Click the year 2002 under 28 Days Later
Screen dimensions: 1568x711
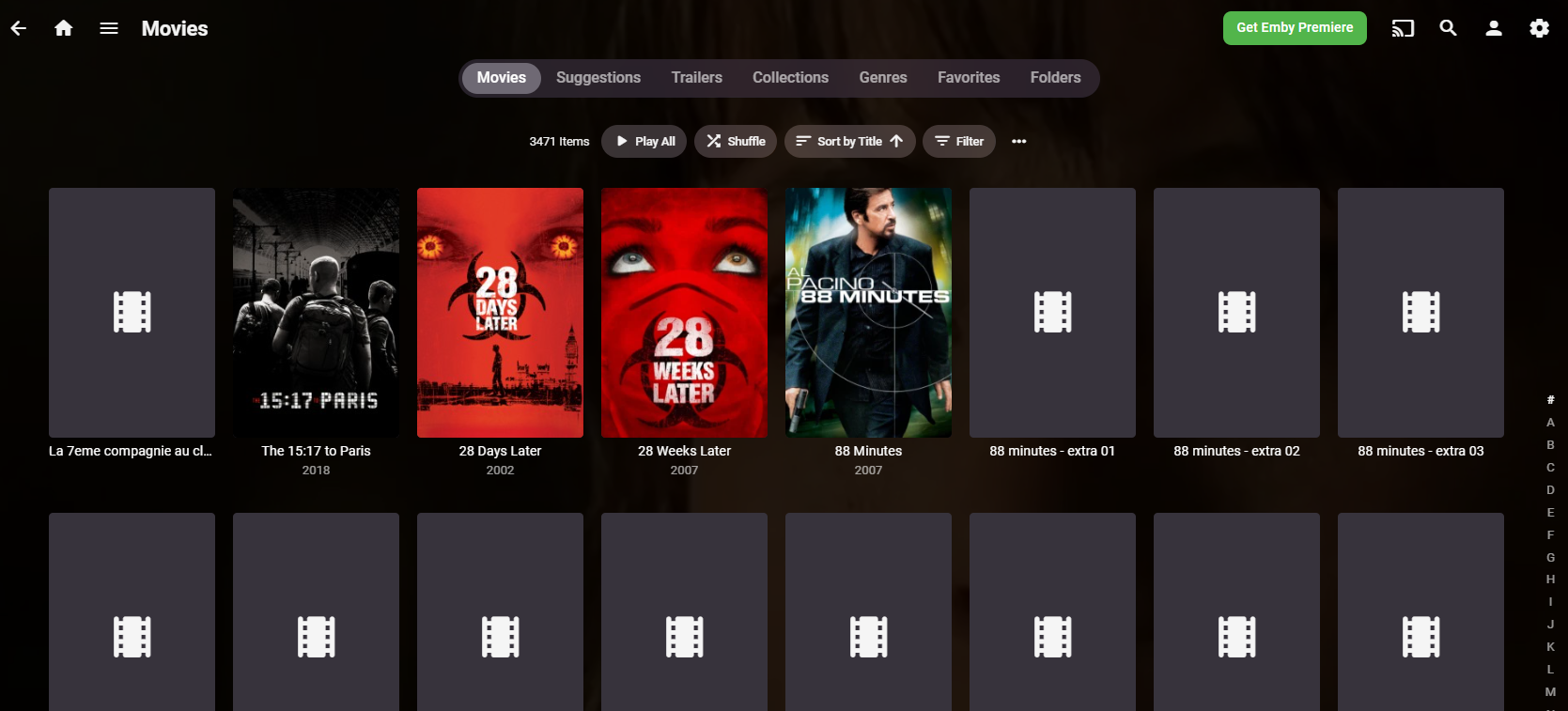500,471
